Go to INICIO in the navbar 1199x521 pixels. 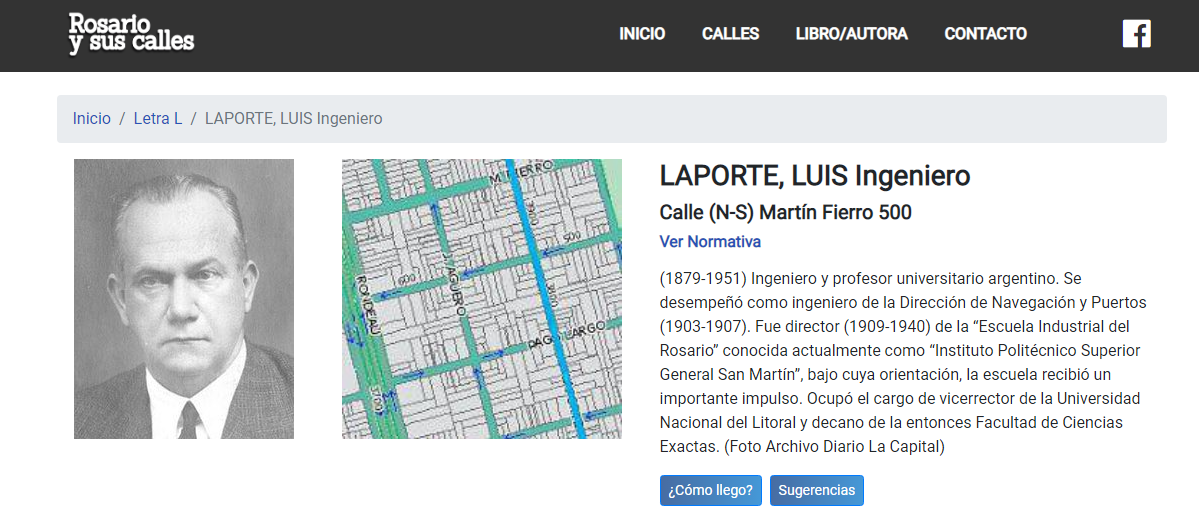point(642,34)
